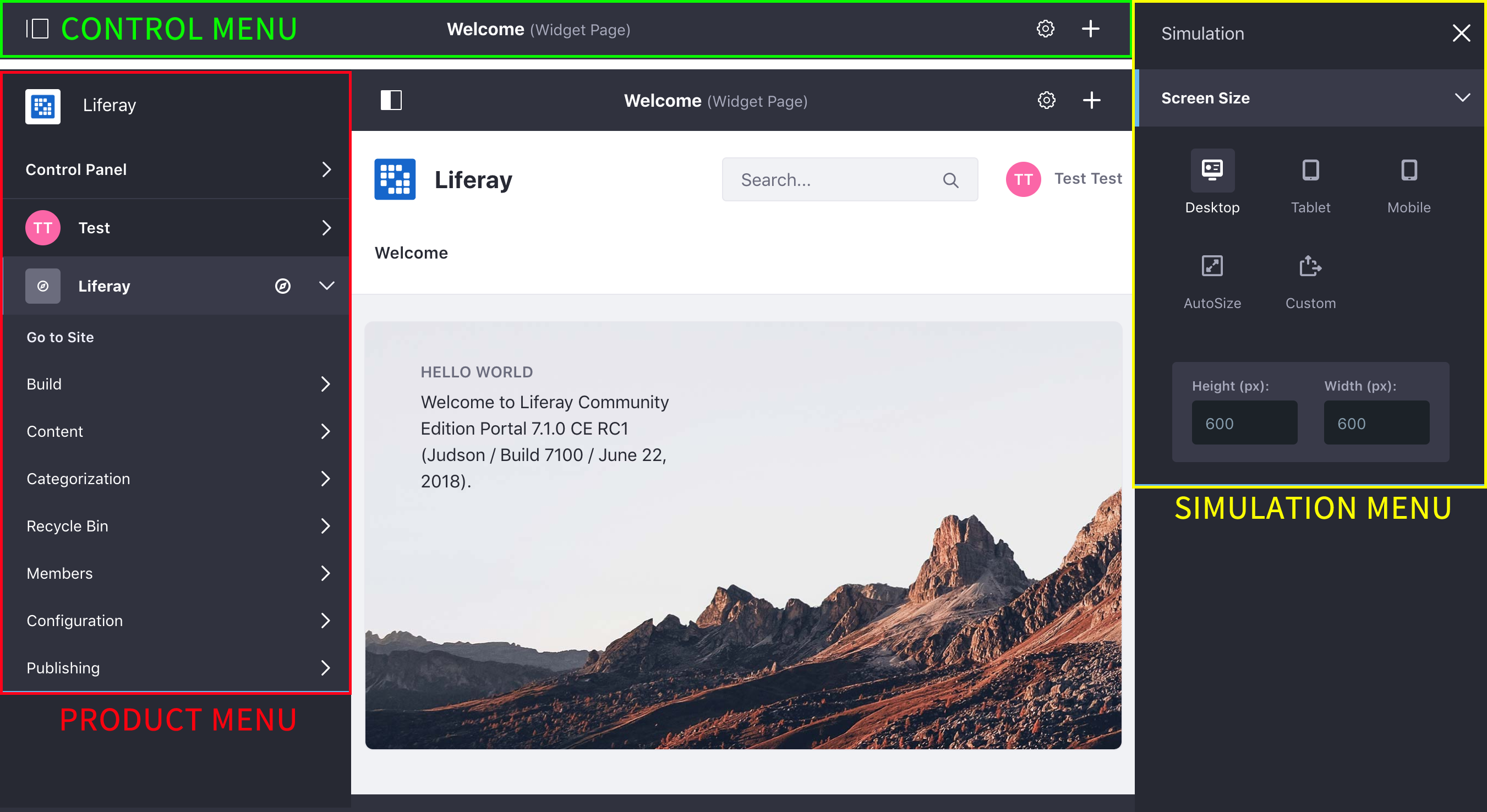Viewport: 1487px width, 812px height.
Task: Select the Desktop screen size icon
Action: [1212, 170]
